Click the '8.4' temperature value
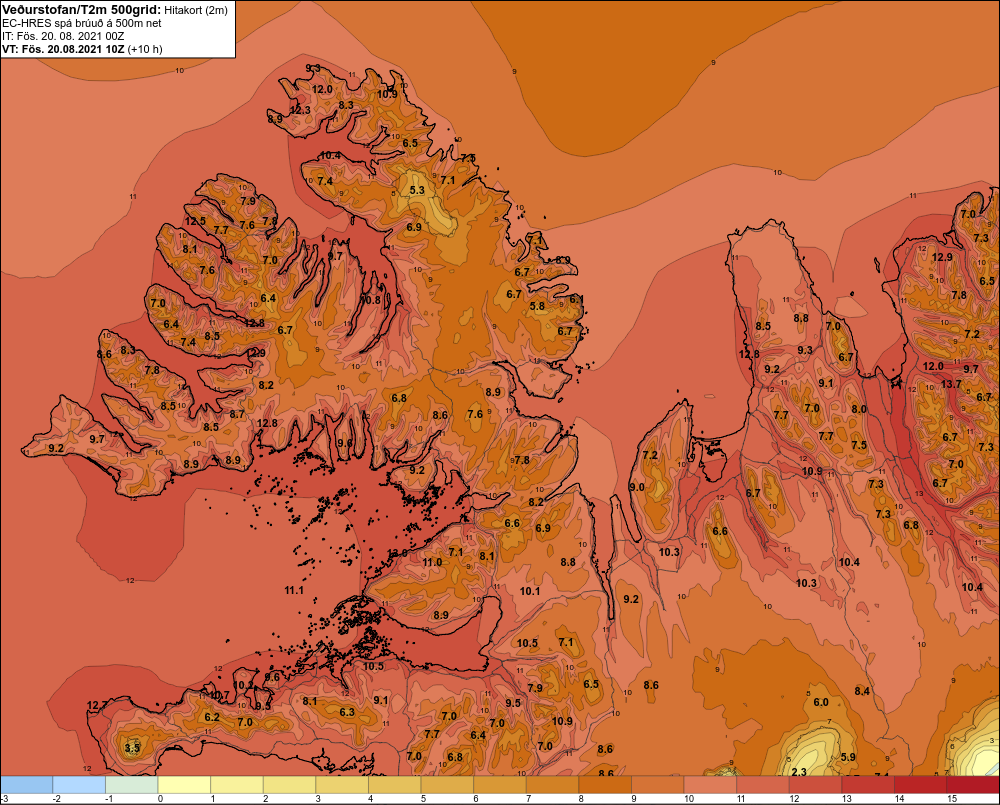Screen dimensions: 1000x805 click(862, 691)
